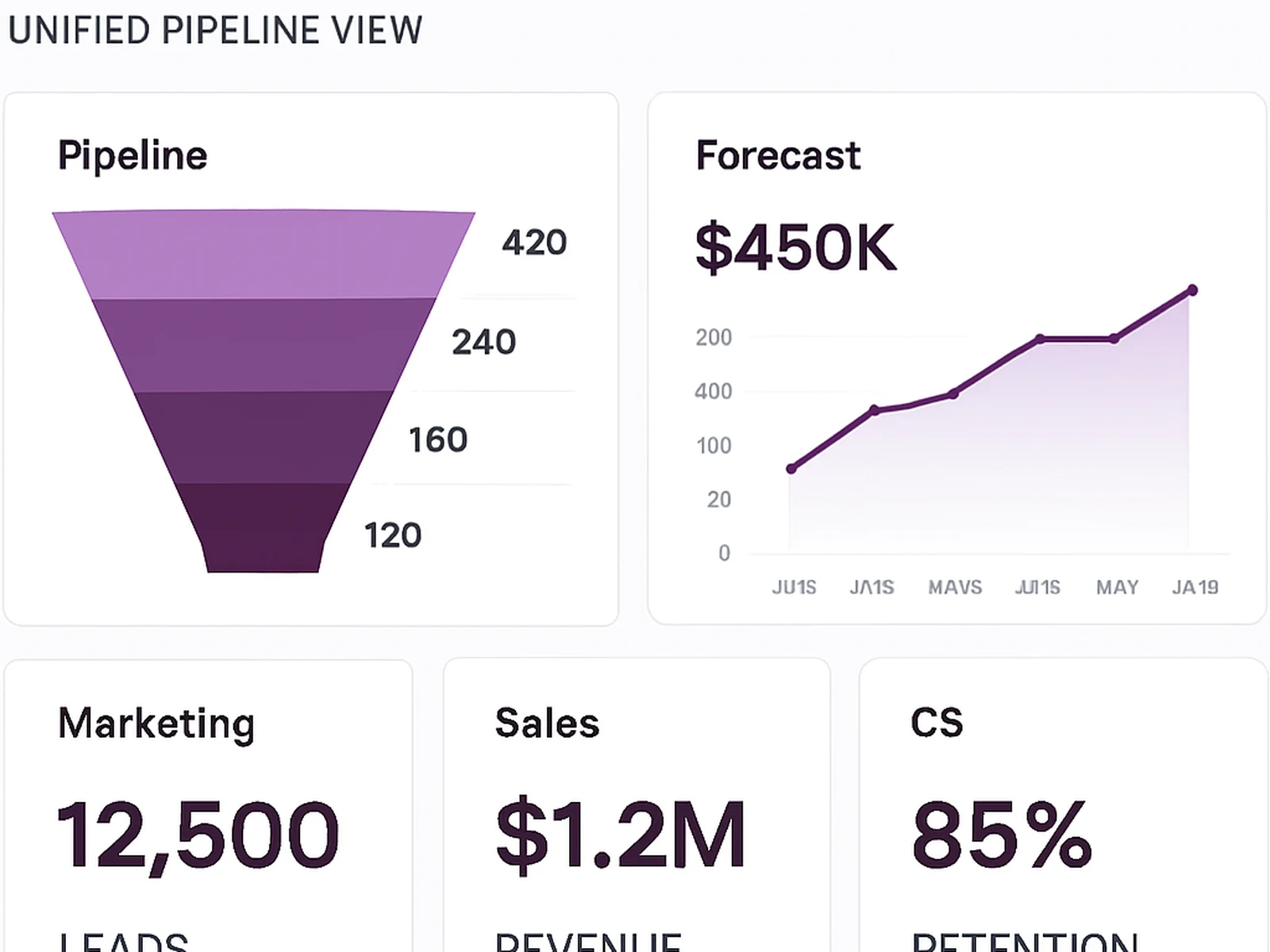Image resolution: width=1270 pixels, height=952 pixels.
Task: Click the 200 value on the y-axis
Action: pos(715,336)
